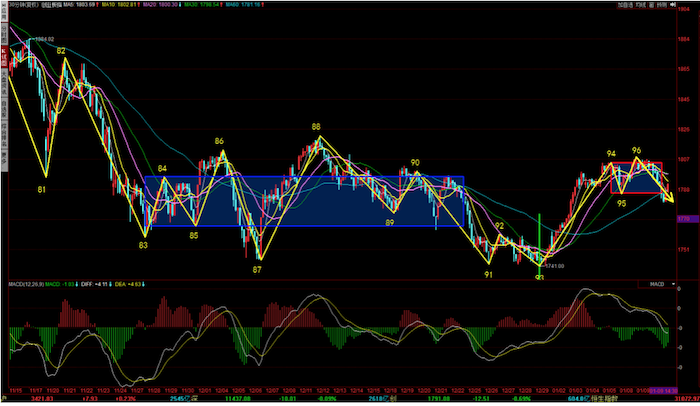Select the wave peak label 88
Screen dimensions: 700x406
[316, 127]
